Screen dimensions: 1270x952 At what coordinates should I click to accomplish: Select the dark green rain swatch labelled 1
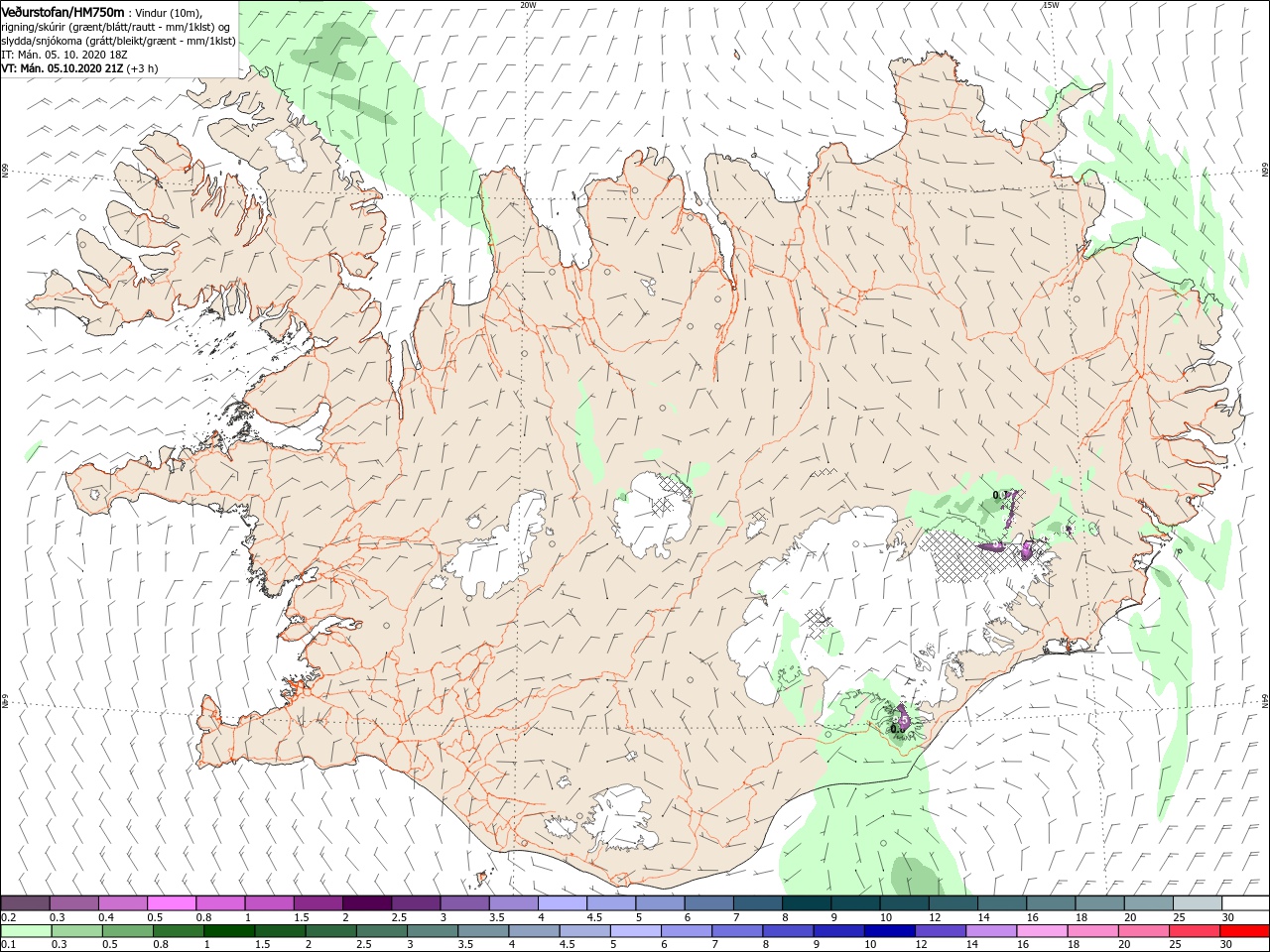tap(228, 931)
